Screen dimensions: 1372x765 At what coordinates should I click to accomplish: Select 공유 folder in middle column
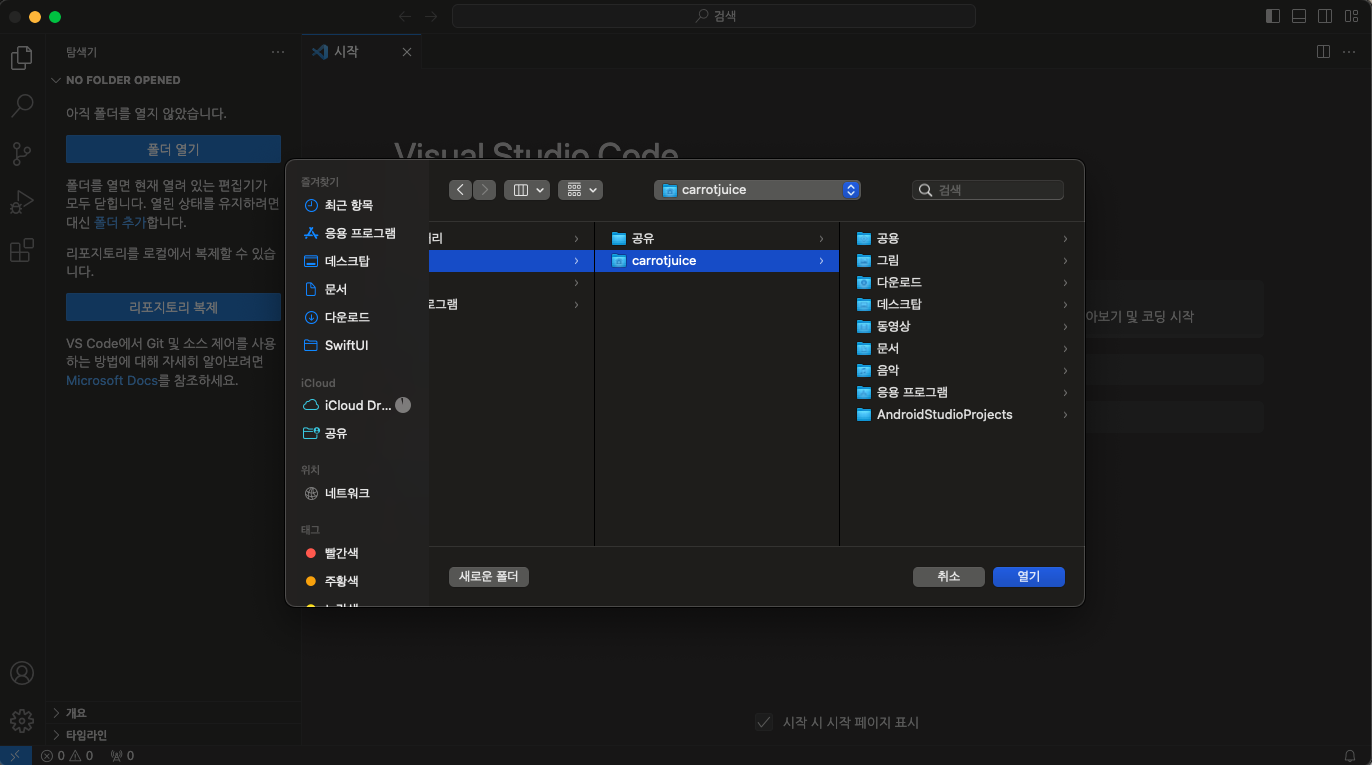[717, 238]
